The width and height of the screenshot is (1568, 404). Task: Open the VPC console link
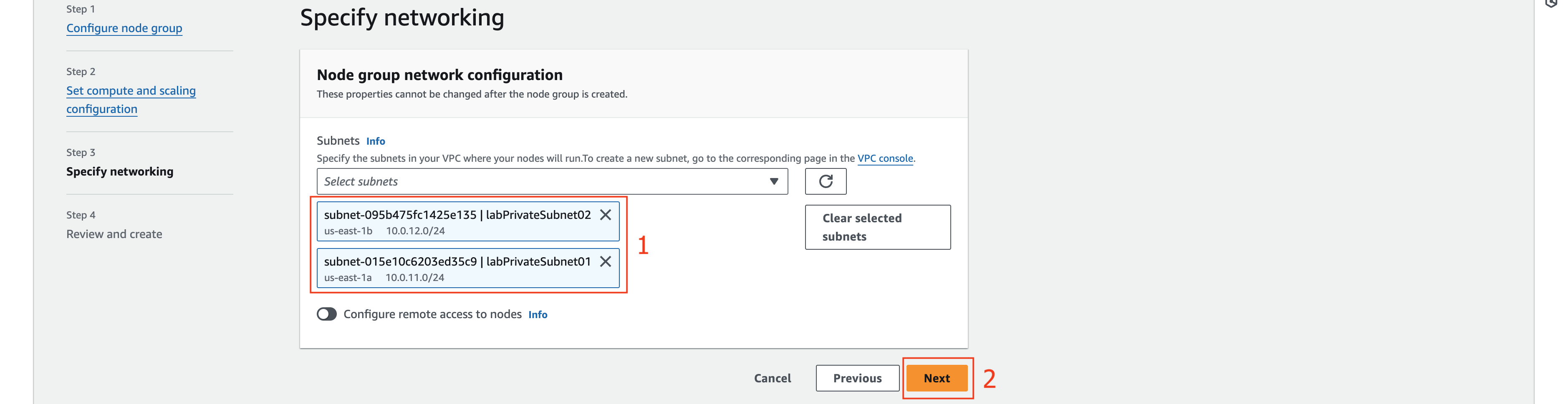click(885, 158)
